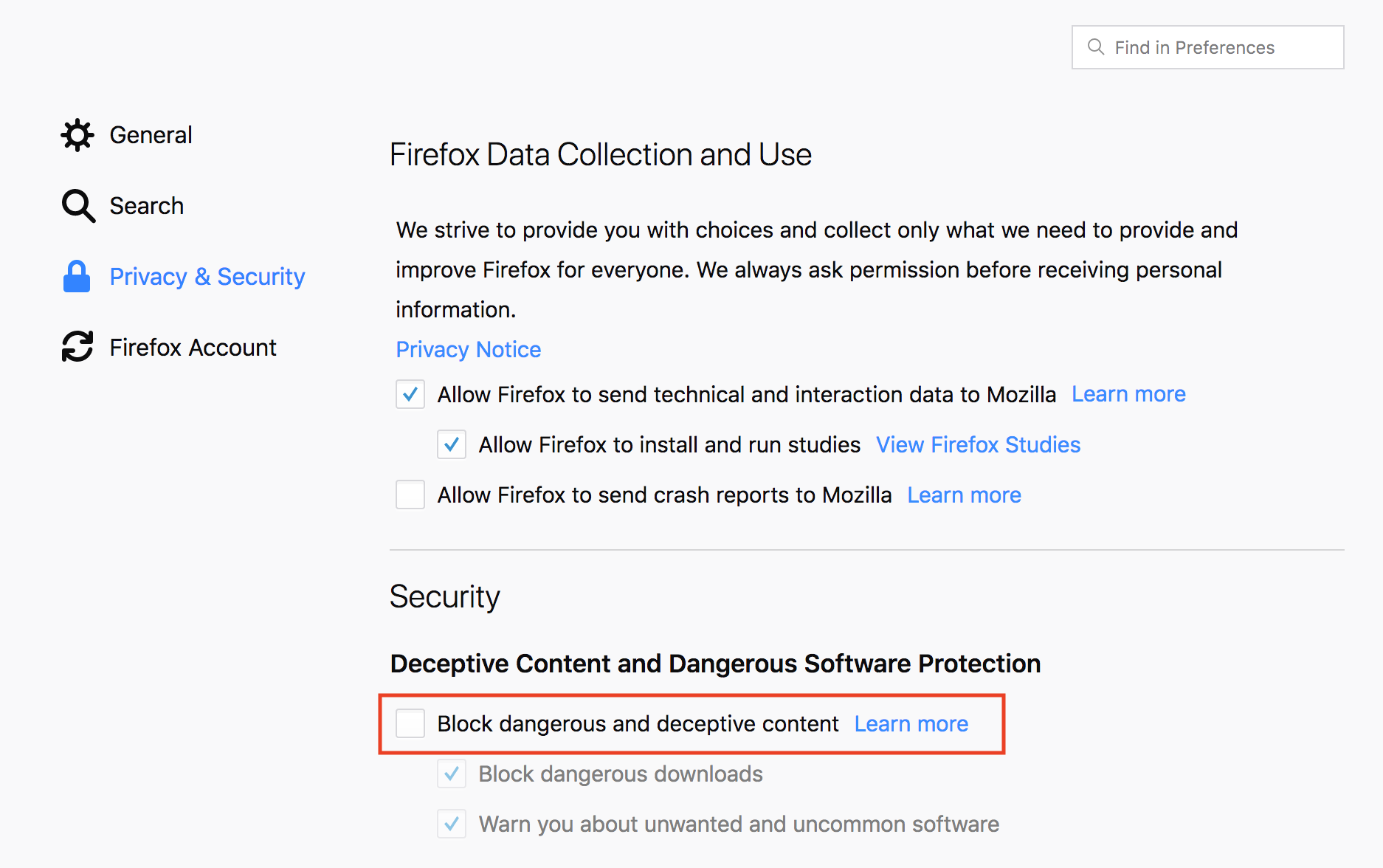Click the magnifier icon inside Find in Preferences
This screenshot has width=1383, height=868.
1095,46
